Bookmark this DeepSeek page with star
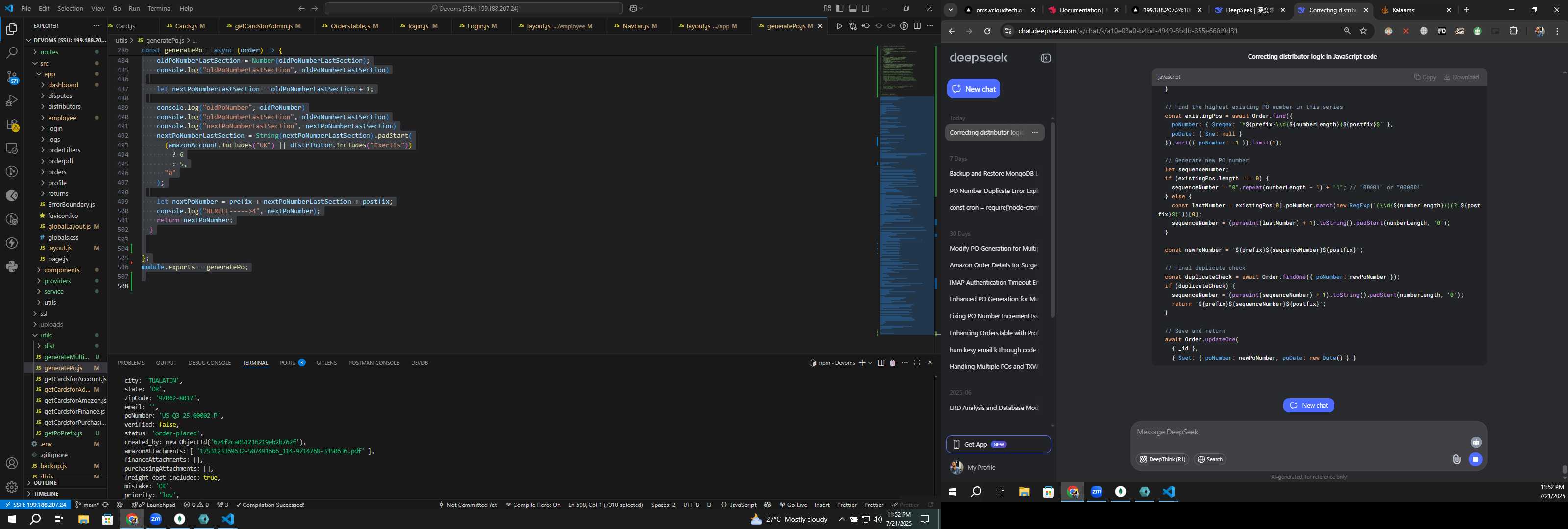Image resolution: width=1568 pixels, height=529 pixels. click(1364, 31)
